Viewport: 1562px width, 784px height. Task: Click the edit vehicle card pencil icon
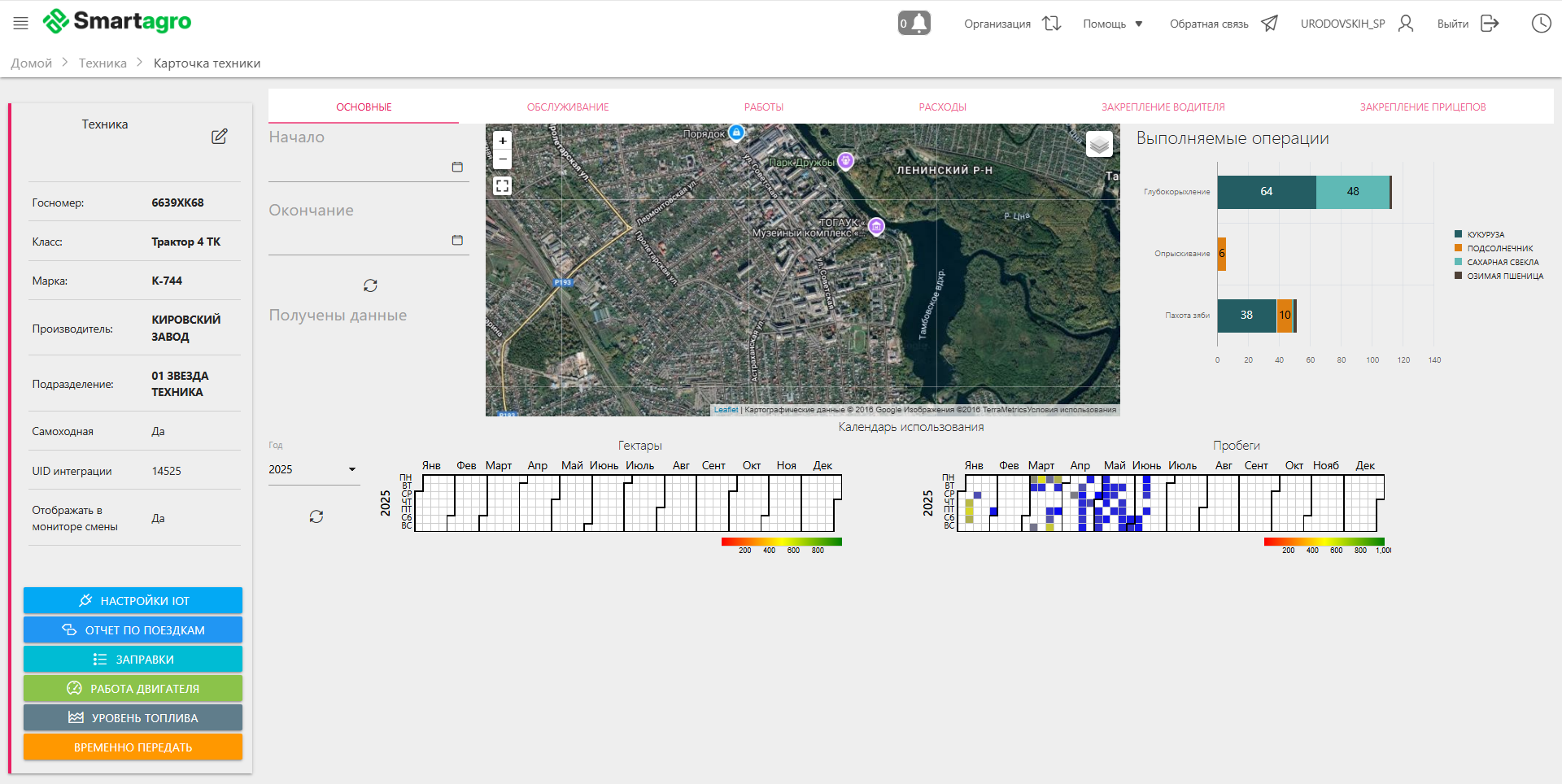219,137
